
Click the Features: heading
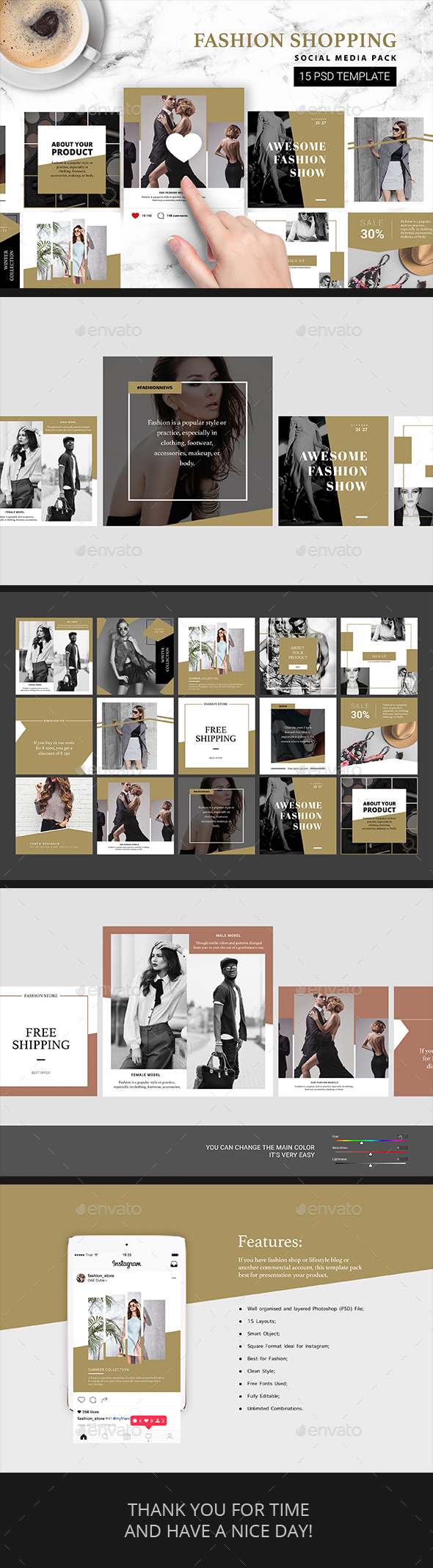pyautogui.click(x=270, y=1242)
